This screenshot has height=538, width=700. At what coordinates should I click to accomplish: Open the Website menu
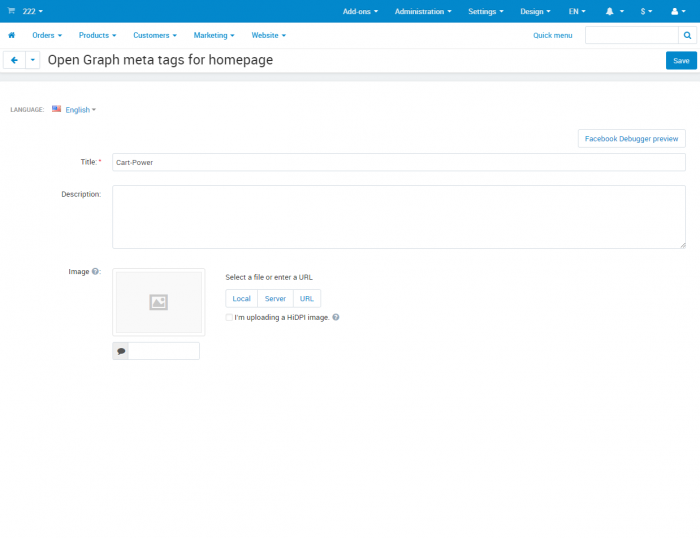[268, 35]
